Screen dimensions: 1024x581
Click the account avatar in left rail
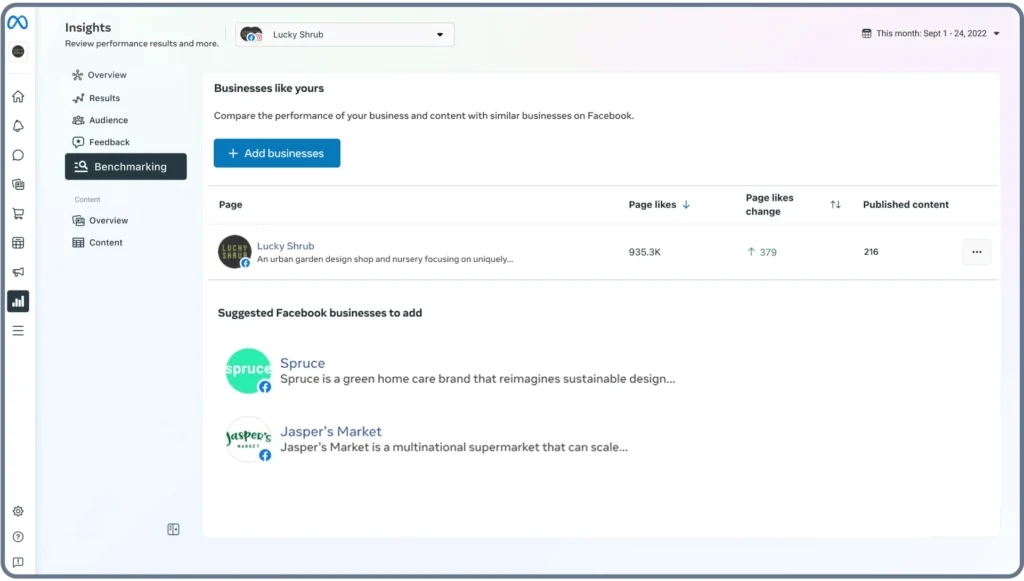point(18,52)
